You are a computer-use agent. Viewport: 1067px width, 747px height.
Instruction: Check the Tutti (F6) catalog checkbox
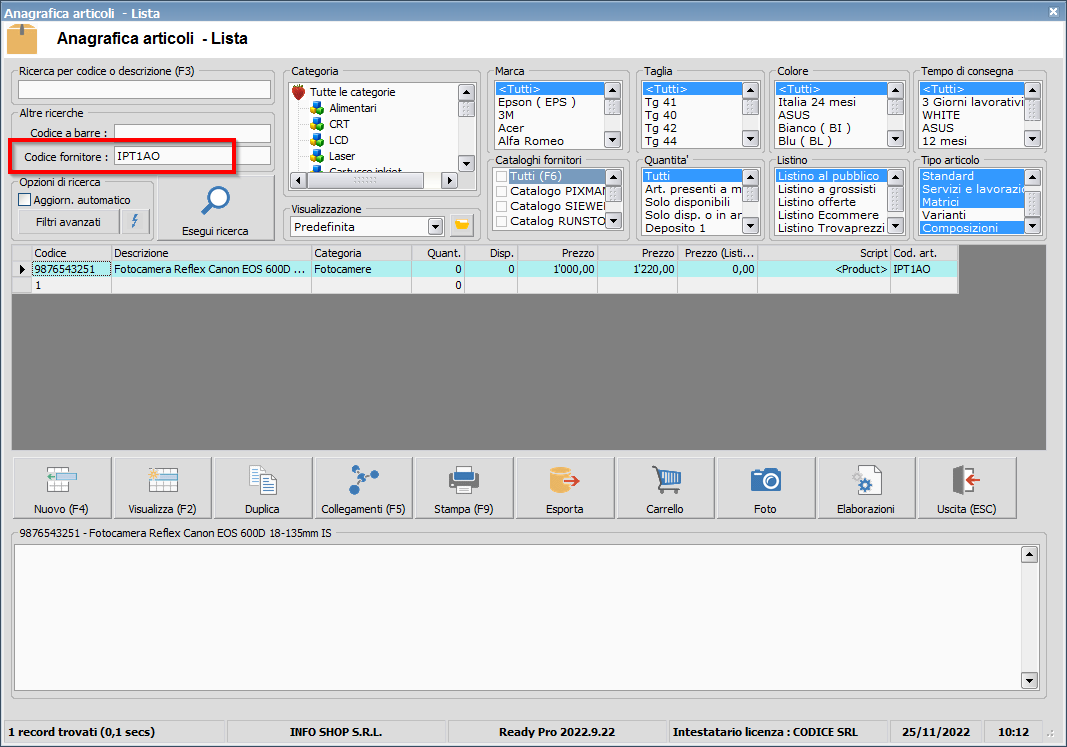tap(502, 176)
